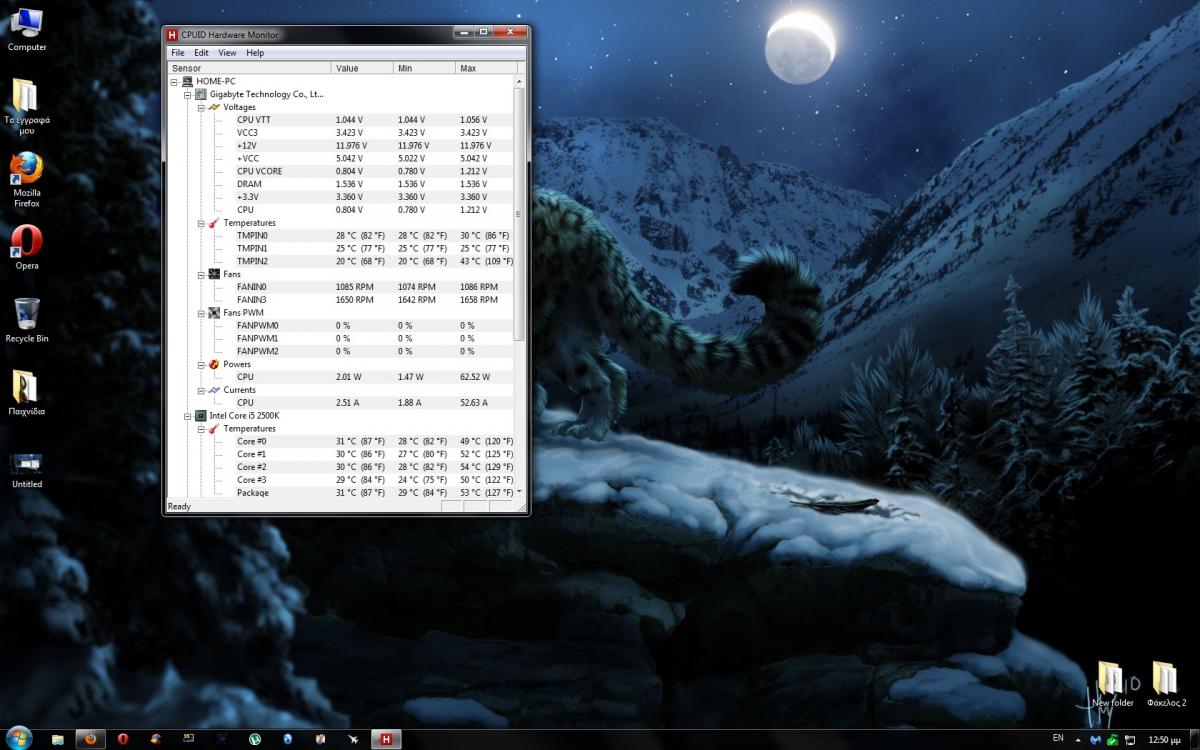Select the Τα έγγραφά μου desktop folder
Screen dimensions: 1200x750
pos(27,107)
